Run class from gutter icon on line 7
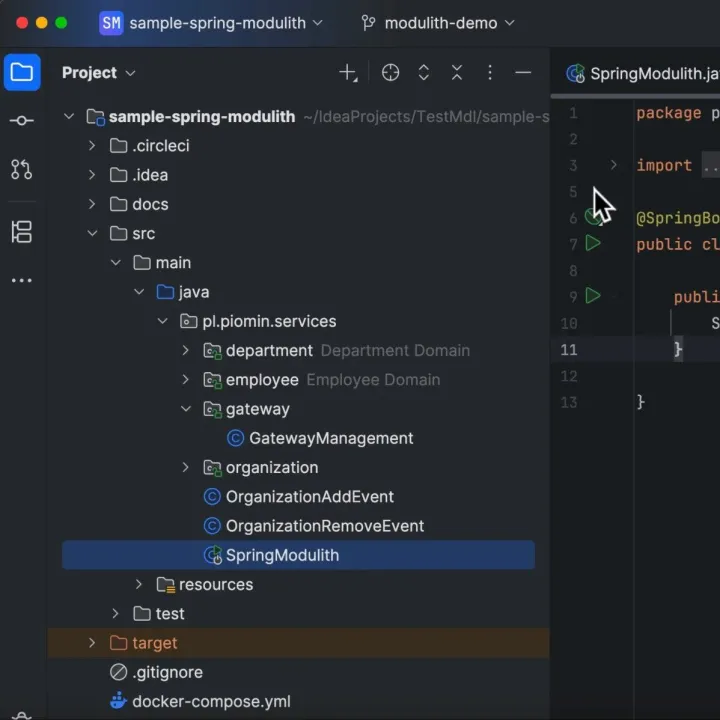This screenshot has width=720, height=720. point(593,243)
